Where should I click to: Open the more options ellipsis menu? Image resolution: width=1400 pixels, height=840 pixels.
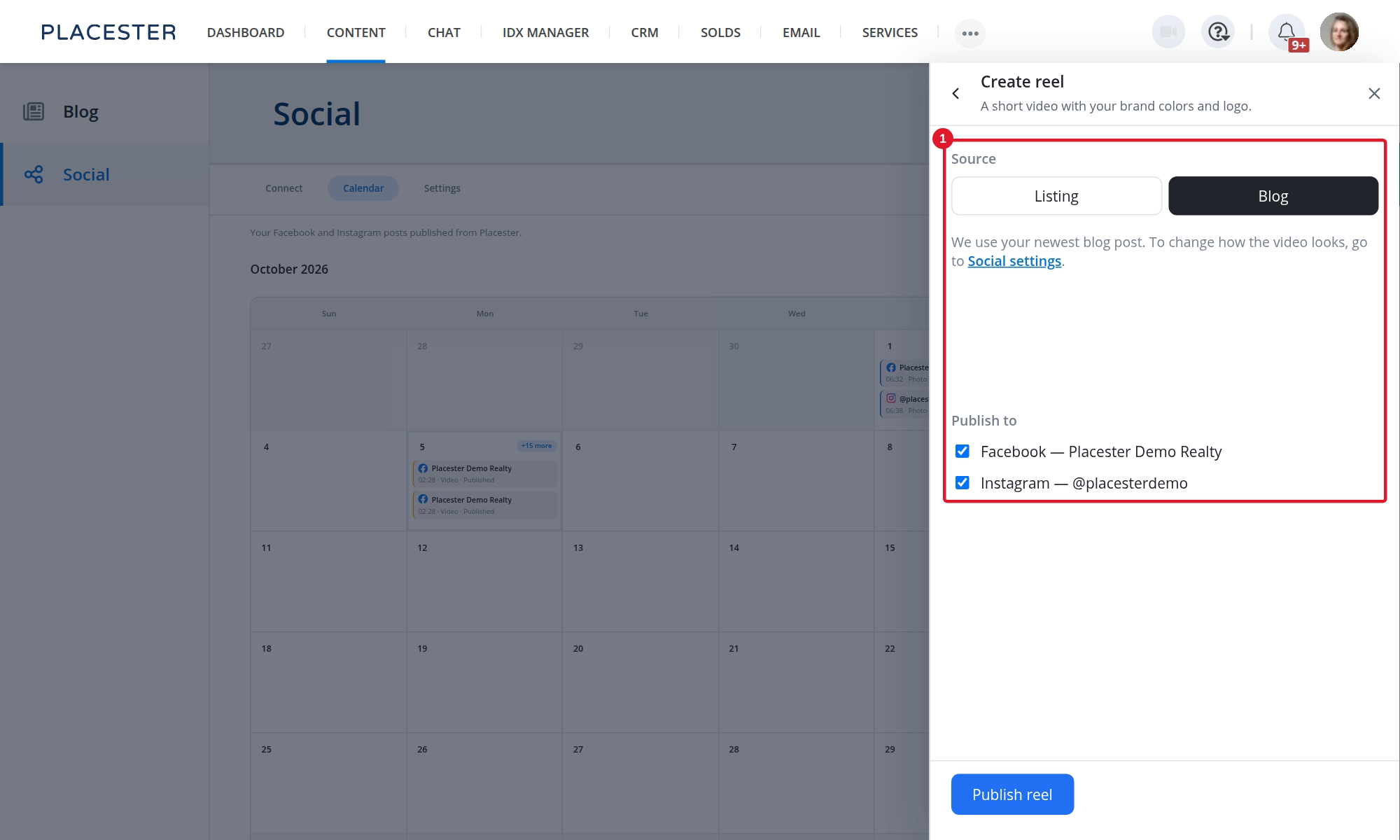tap(969, 33)
